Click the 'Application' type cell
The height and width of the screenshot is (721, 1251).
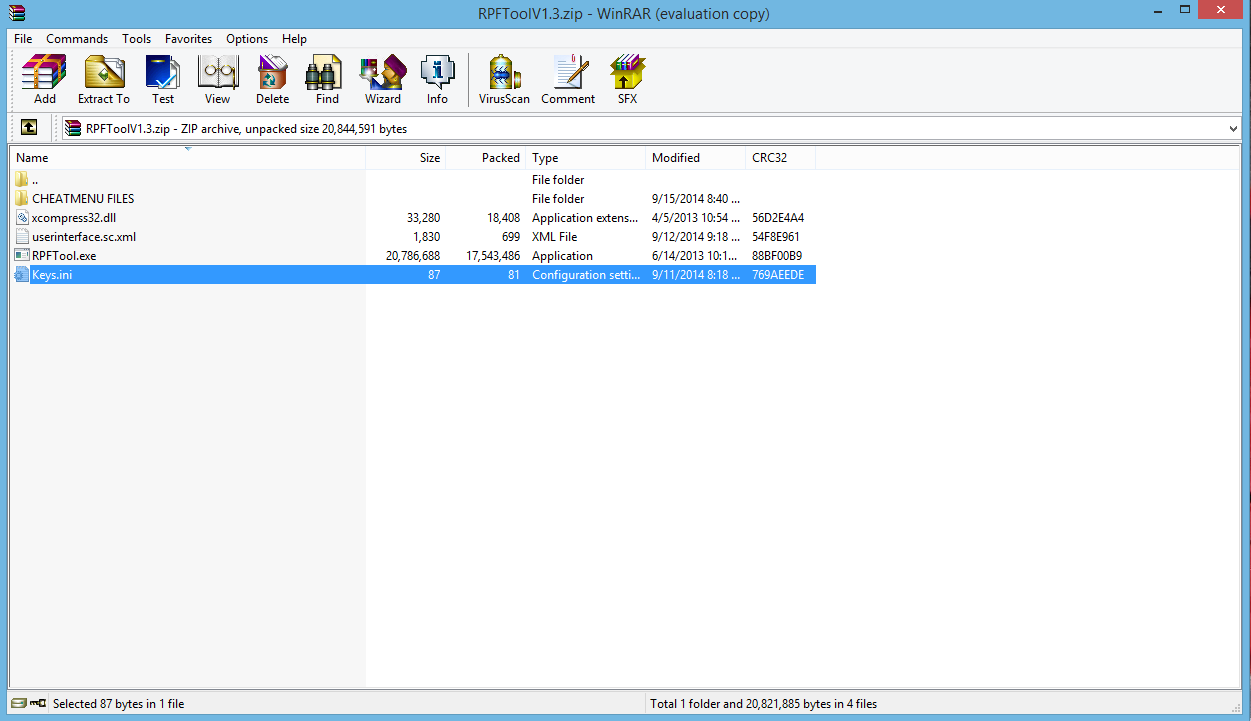tap(562, 255)
